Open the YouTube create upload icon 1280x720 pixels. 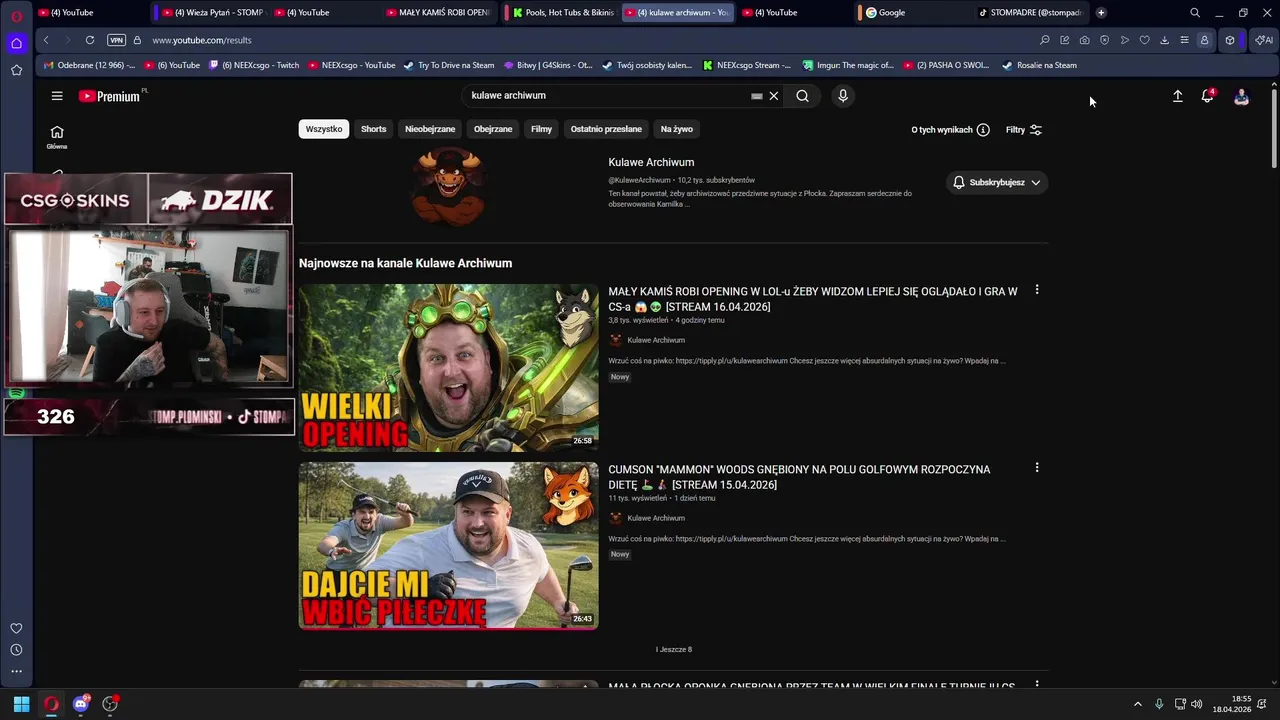pyautogui.click(x=1178, y=96)
